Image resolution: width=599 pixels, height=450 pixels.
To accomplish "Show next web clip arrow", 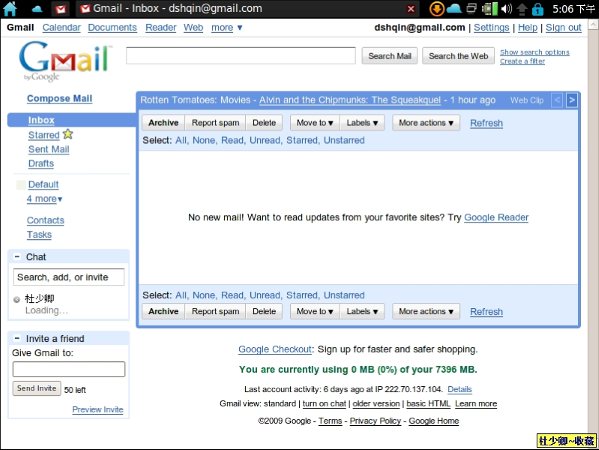I will [571, 100].
